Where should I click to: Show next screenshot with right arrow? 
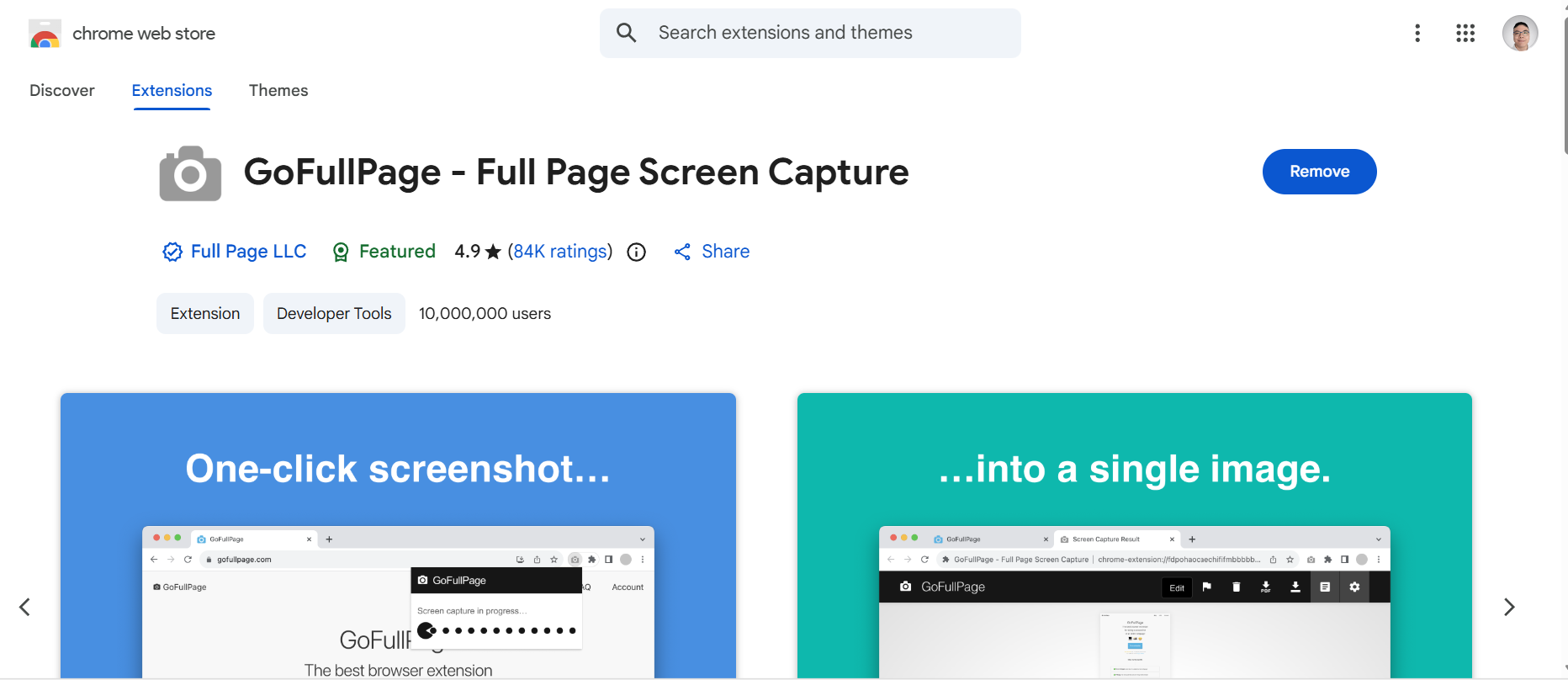pos(1509,607)
